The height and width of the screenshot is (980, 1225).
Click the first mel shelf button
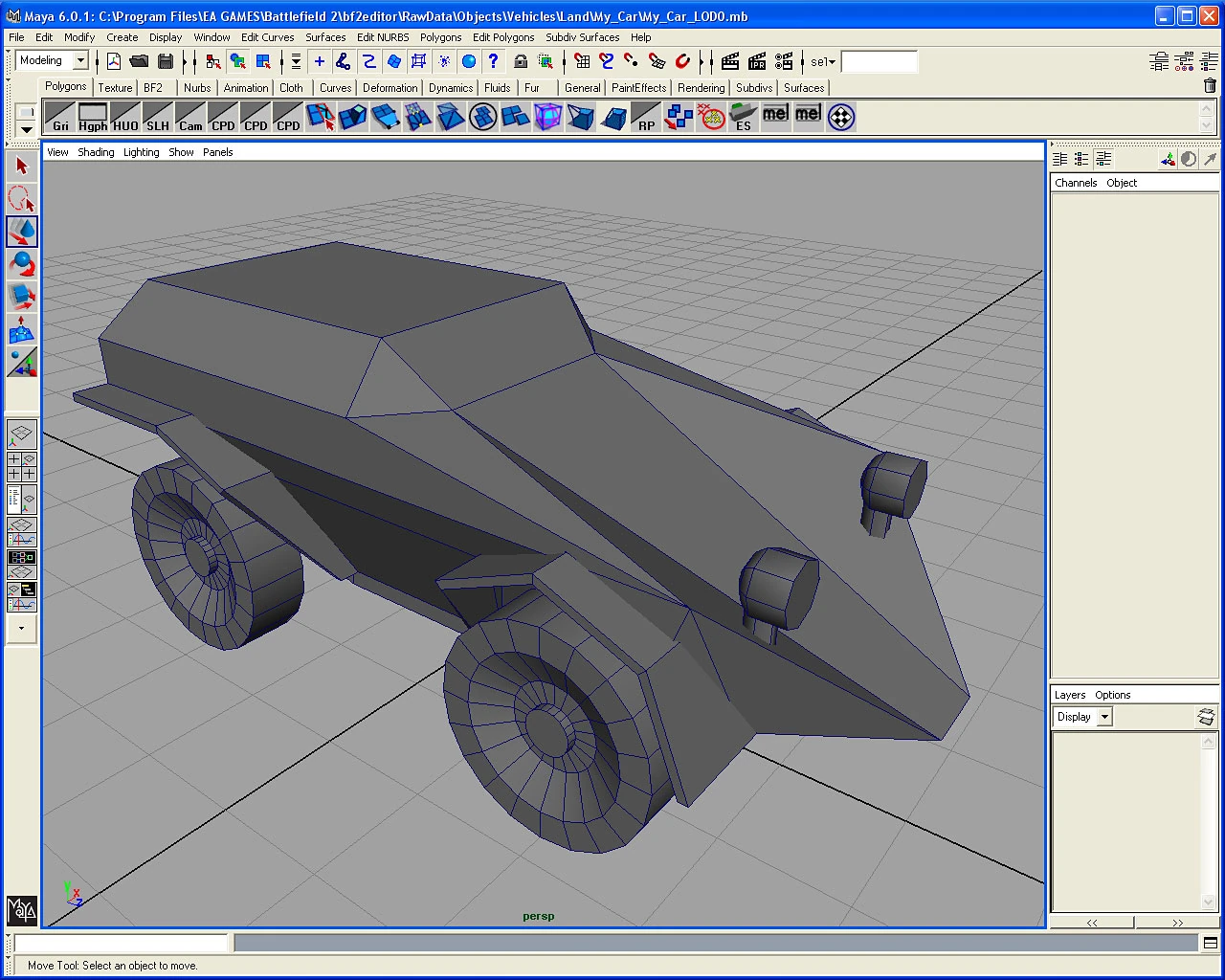pos(775,116)
